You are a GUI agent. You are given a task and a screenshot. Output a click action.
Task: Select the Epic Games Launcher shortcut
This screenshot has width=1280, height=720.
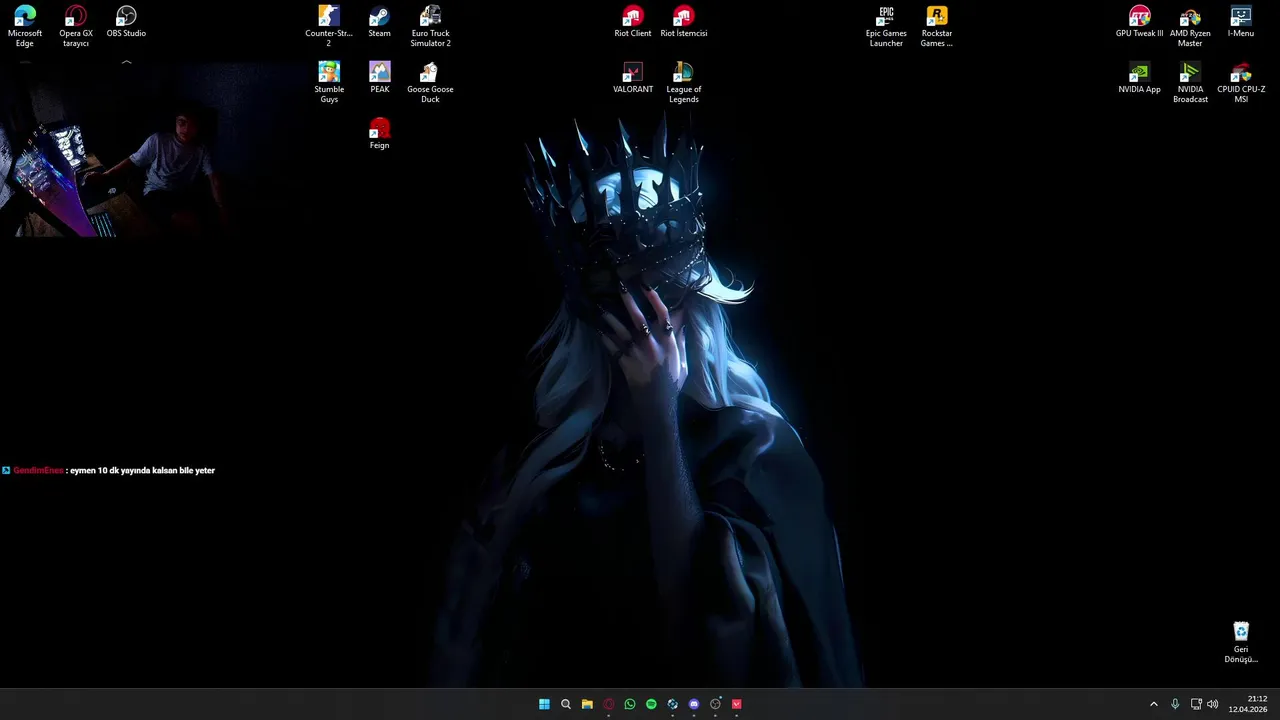[x=886, y=27]
